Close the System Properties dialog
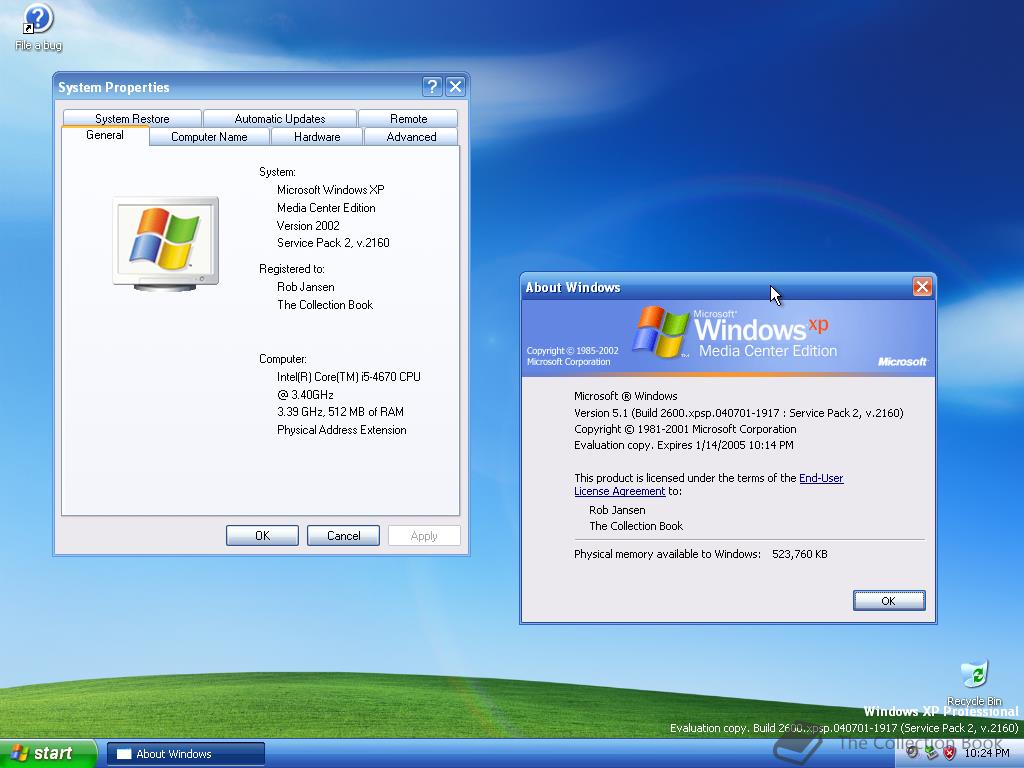The height and width of the screenshot is (768, 1024). tap(455, 87)
